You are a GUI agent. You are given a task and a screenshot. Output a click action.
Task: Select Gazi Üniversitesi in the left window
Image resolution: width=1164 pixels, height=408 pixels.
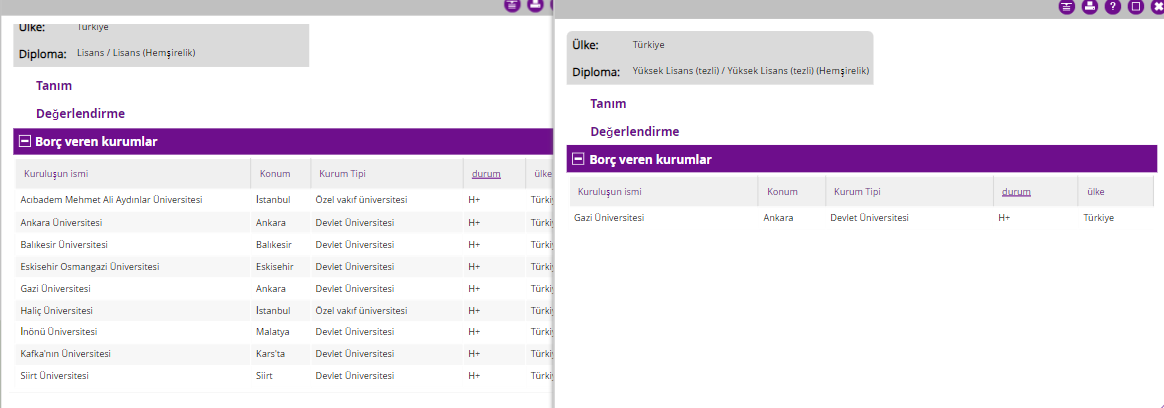click(x=55, y=289)
